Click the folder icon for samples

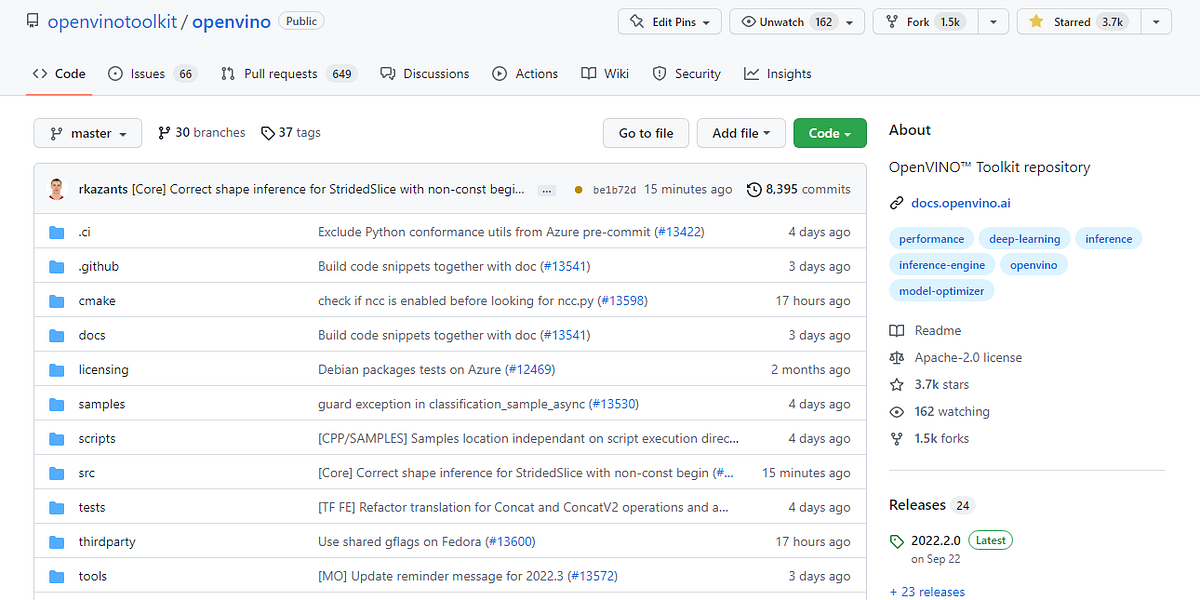pos(56,404)
